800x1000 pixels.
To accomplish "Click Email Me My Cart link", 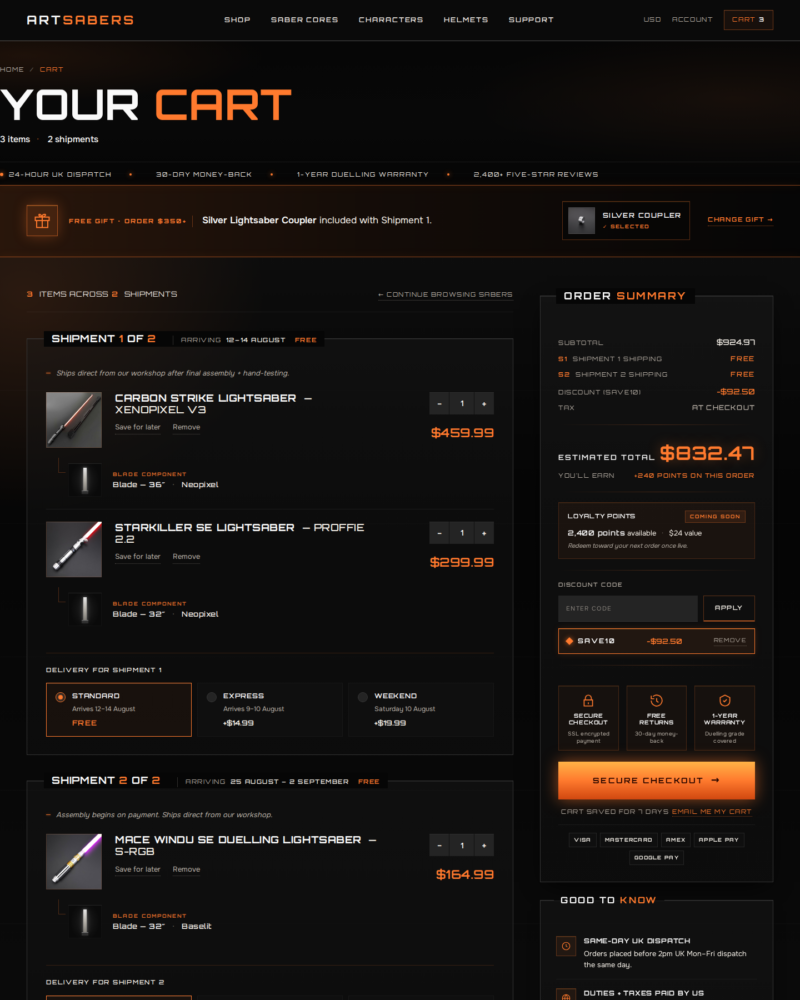I will 711,812.
